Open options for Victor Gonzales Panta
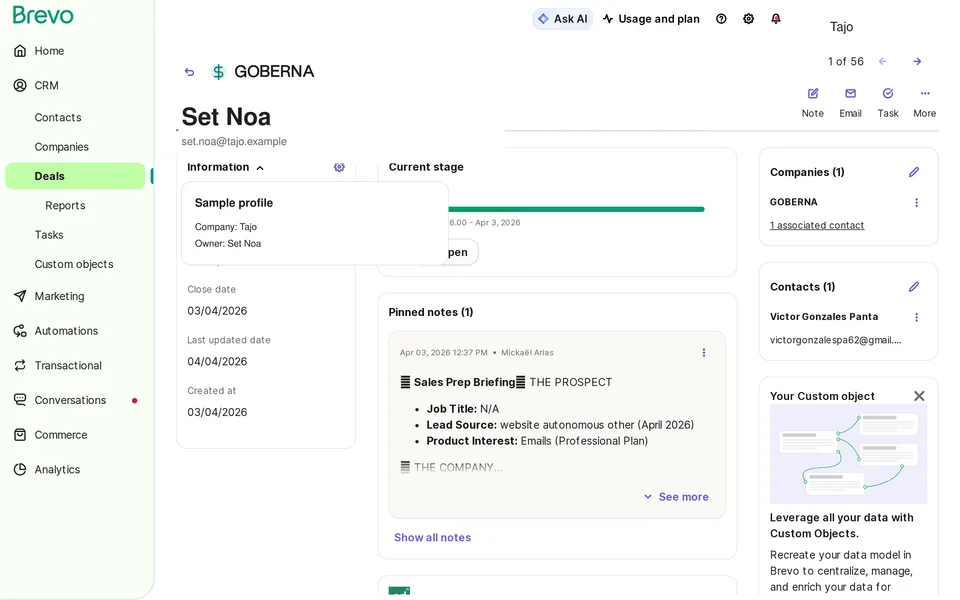This screenshot has width=960, height=600. click(917, 317)
